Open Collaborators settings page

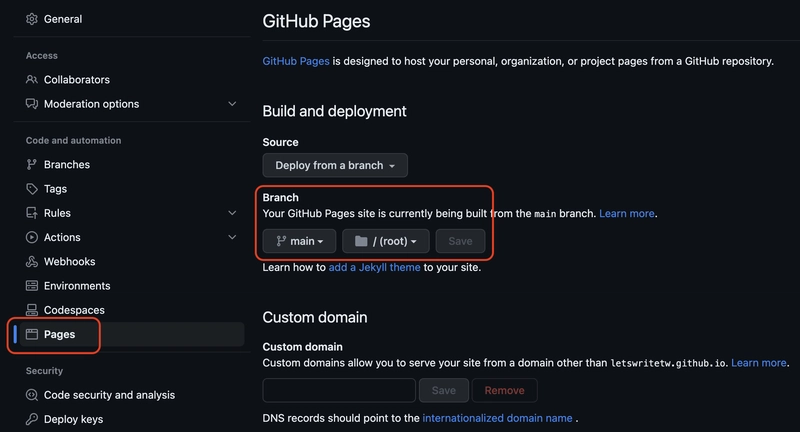pyautogui.click(x=77, y=80)
